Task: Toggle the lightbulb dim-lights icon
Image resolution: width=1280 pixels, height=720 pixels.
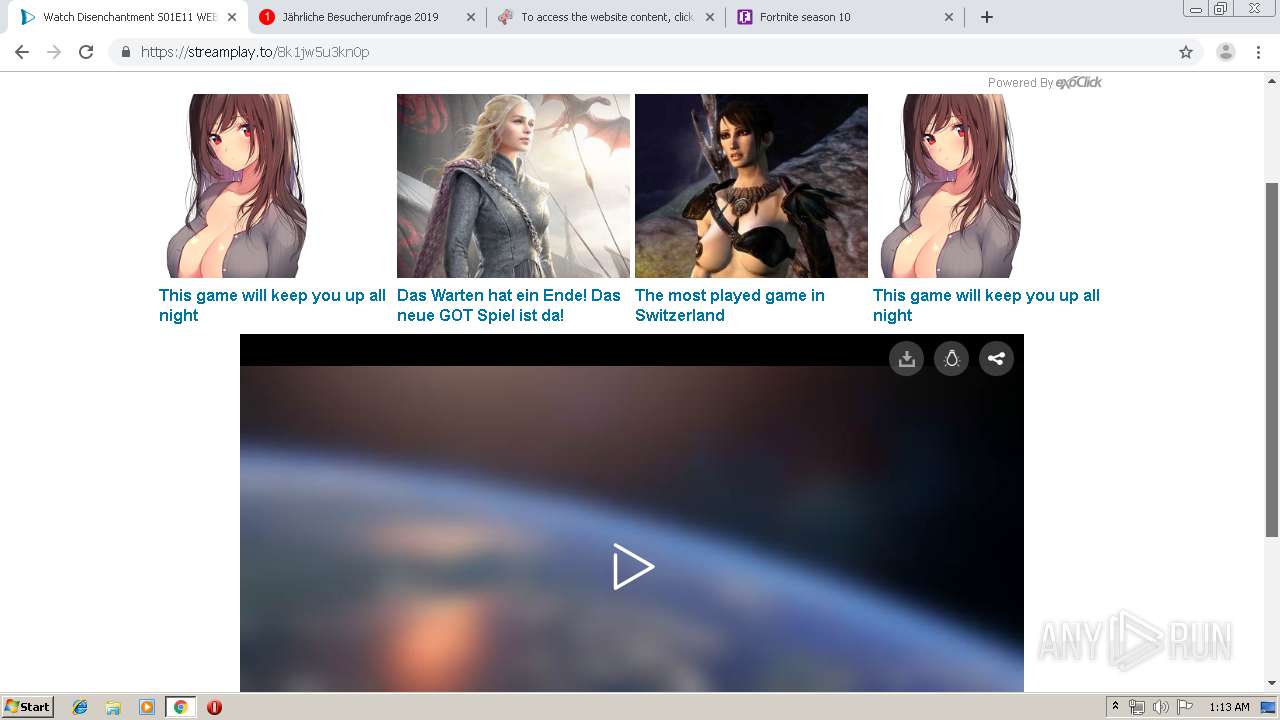Action: point(951,359)
